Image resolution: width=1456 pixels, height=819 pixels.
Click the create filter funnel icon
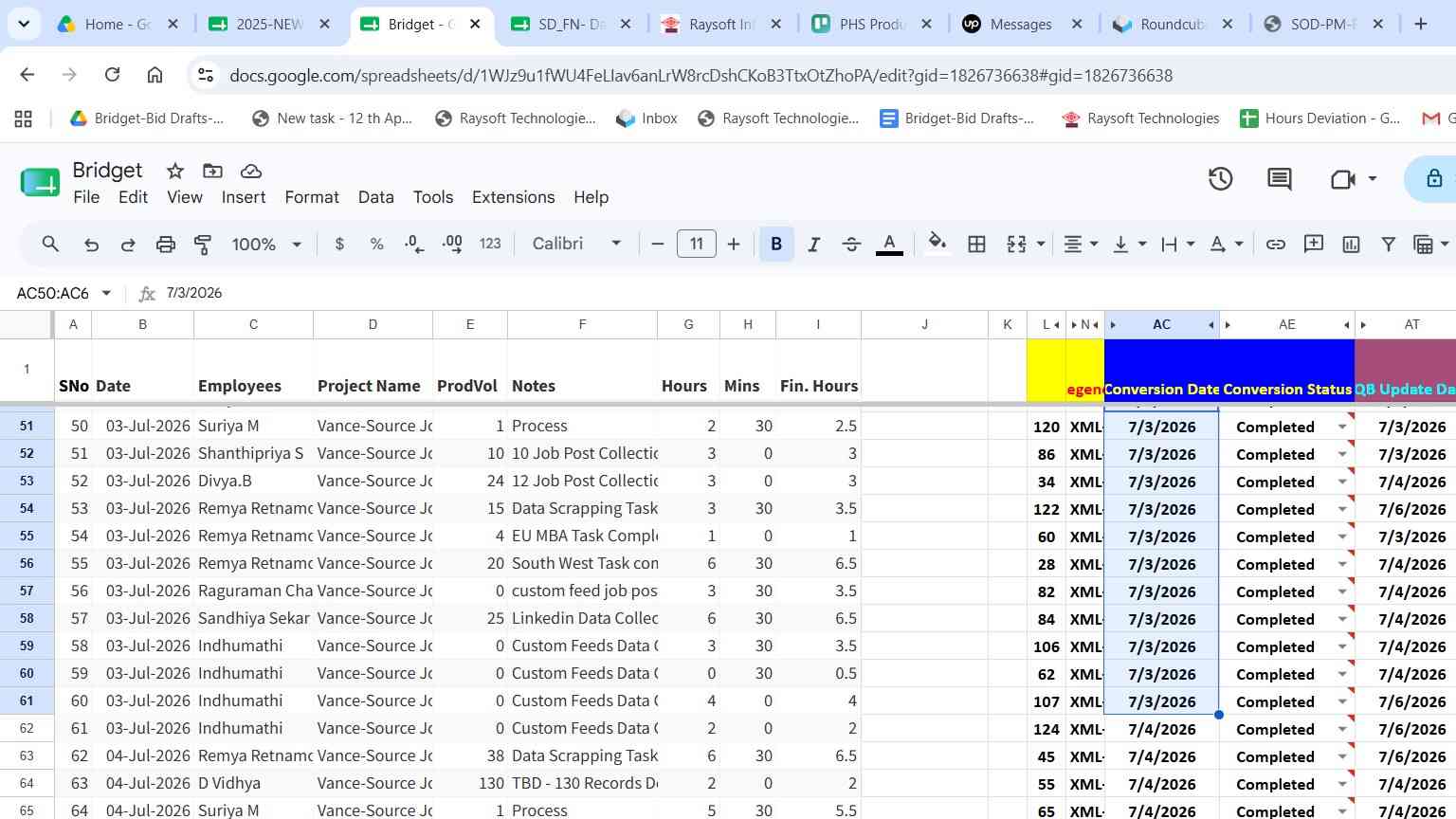coord(1388,245)
